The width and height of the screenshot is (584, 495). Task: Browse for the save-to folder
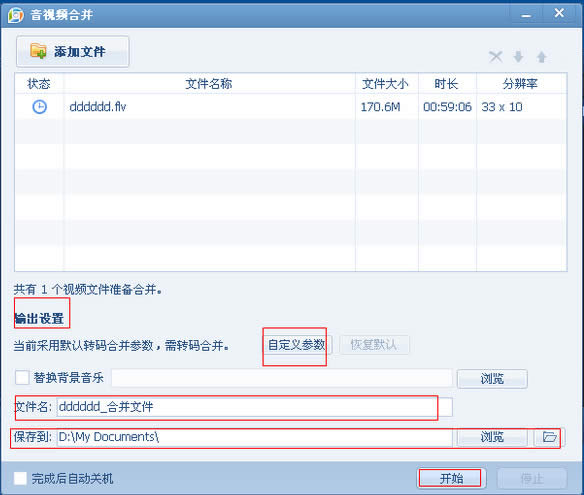492,437
